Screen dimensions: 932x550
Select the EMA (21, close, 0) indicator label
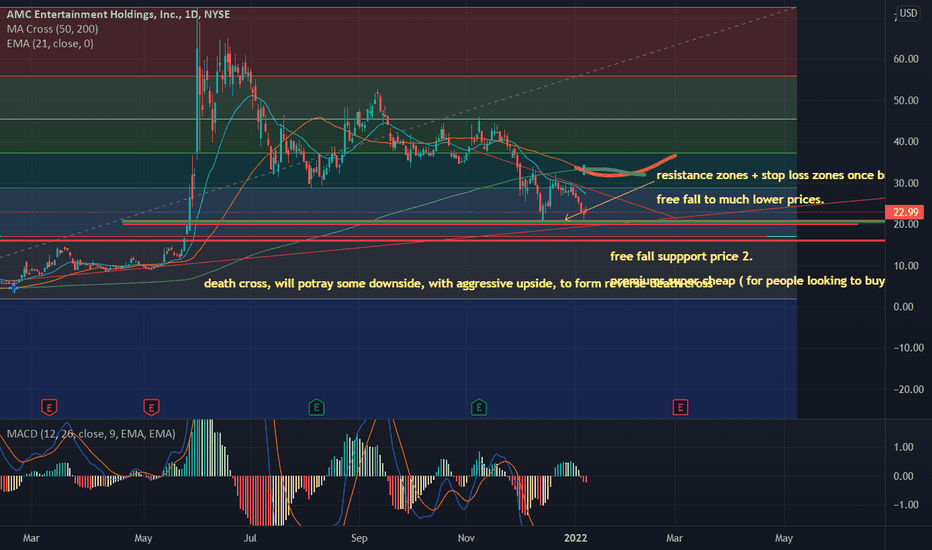[50, 43]
